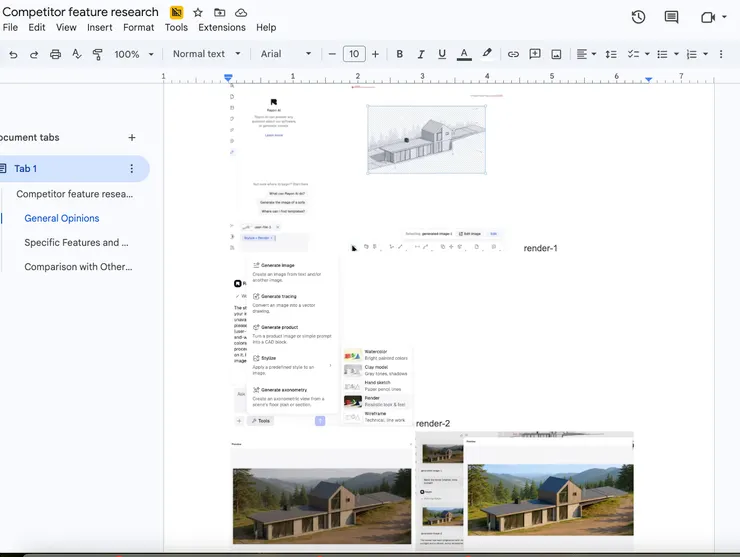Click Add tab plus button
Screen dimensions: 740x557
[x=132, y=137]
